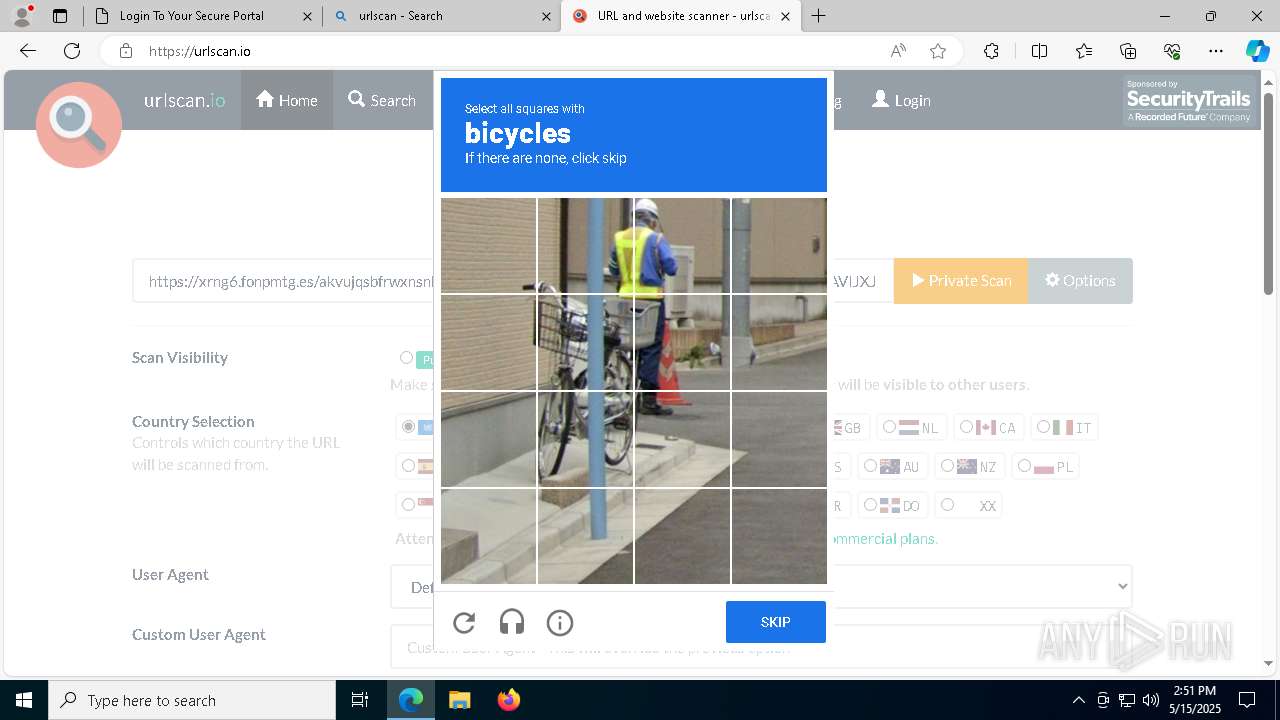Open Tab actions menu icon
Viewport: 1280px width, 720px height.
click(60, 16)
